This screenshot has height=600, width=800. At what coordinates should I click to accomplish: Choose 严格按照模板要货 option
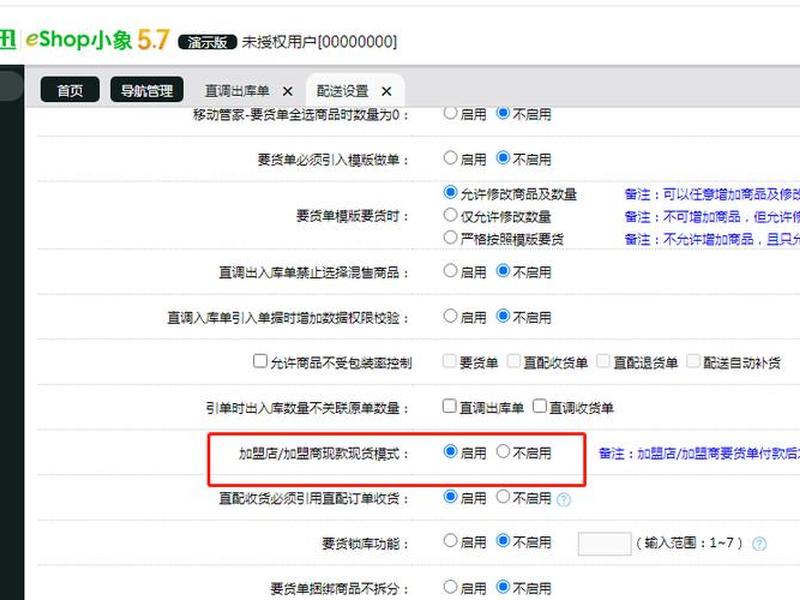click(x=450, y=237)
